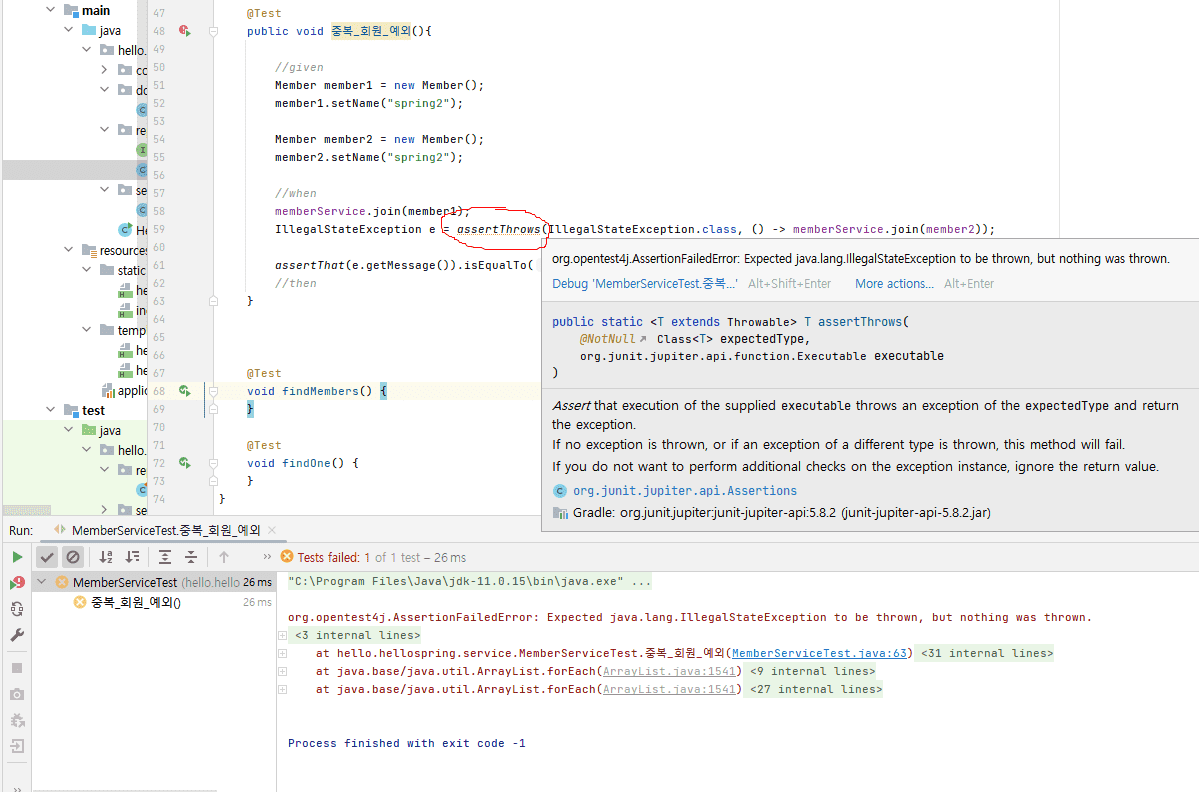Open the wrench settings in Run sidebar
This screenshot has width=1199, height=792.
[17, 635]
